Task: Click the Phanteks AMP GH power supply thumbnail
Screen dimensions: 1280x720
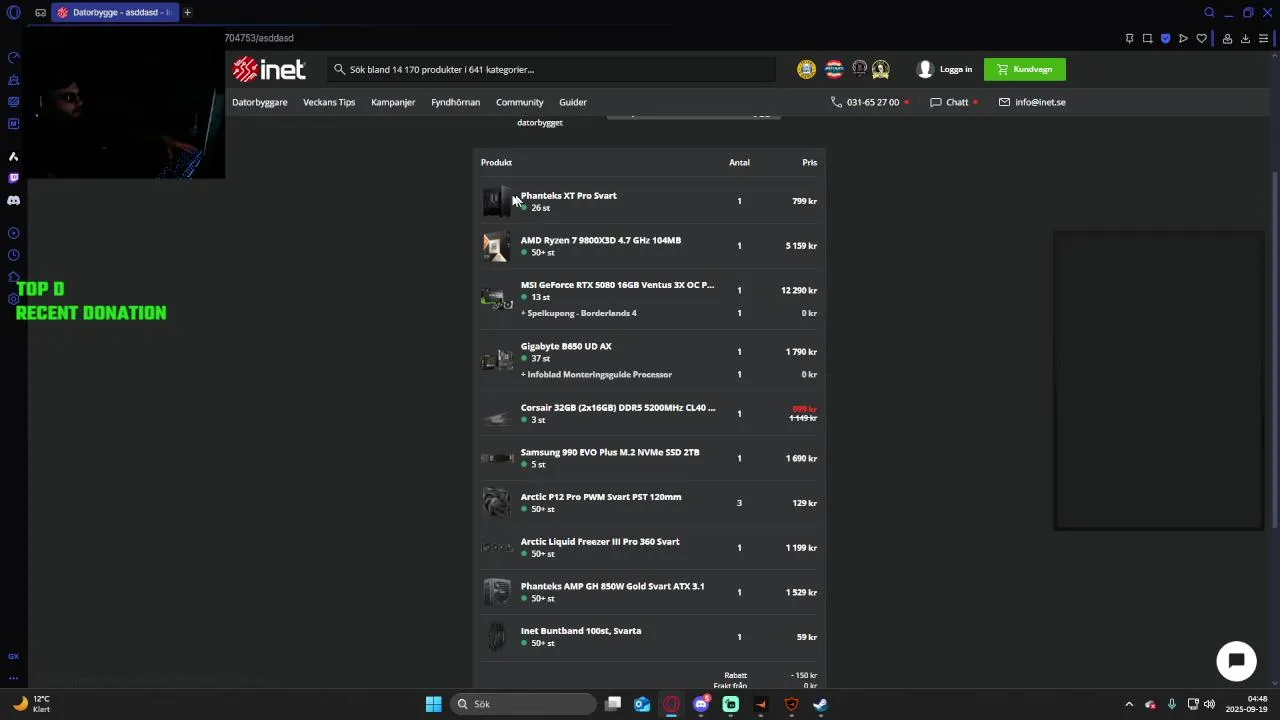Action: coord(496,592)
